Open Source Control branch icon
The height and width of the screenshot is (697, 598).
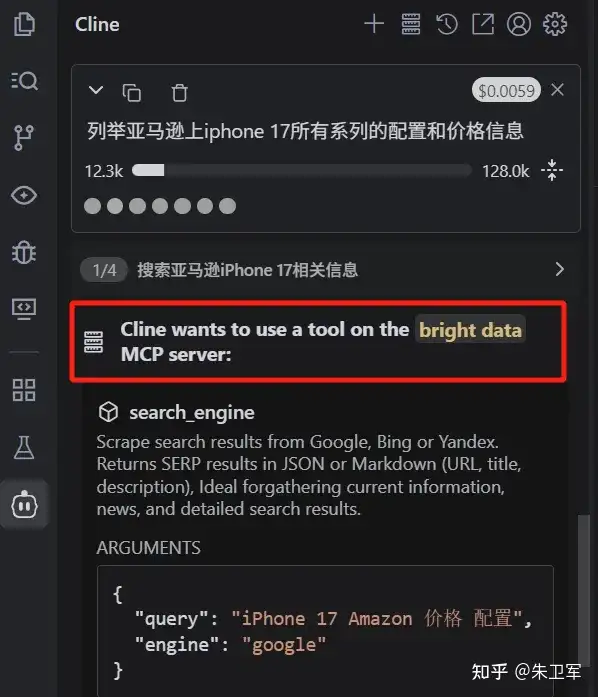tap(24, 137)
